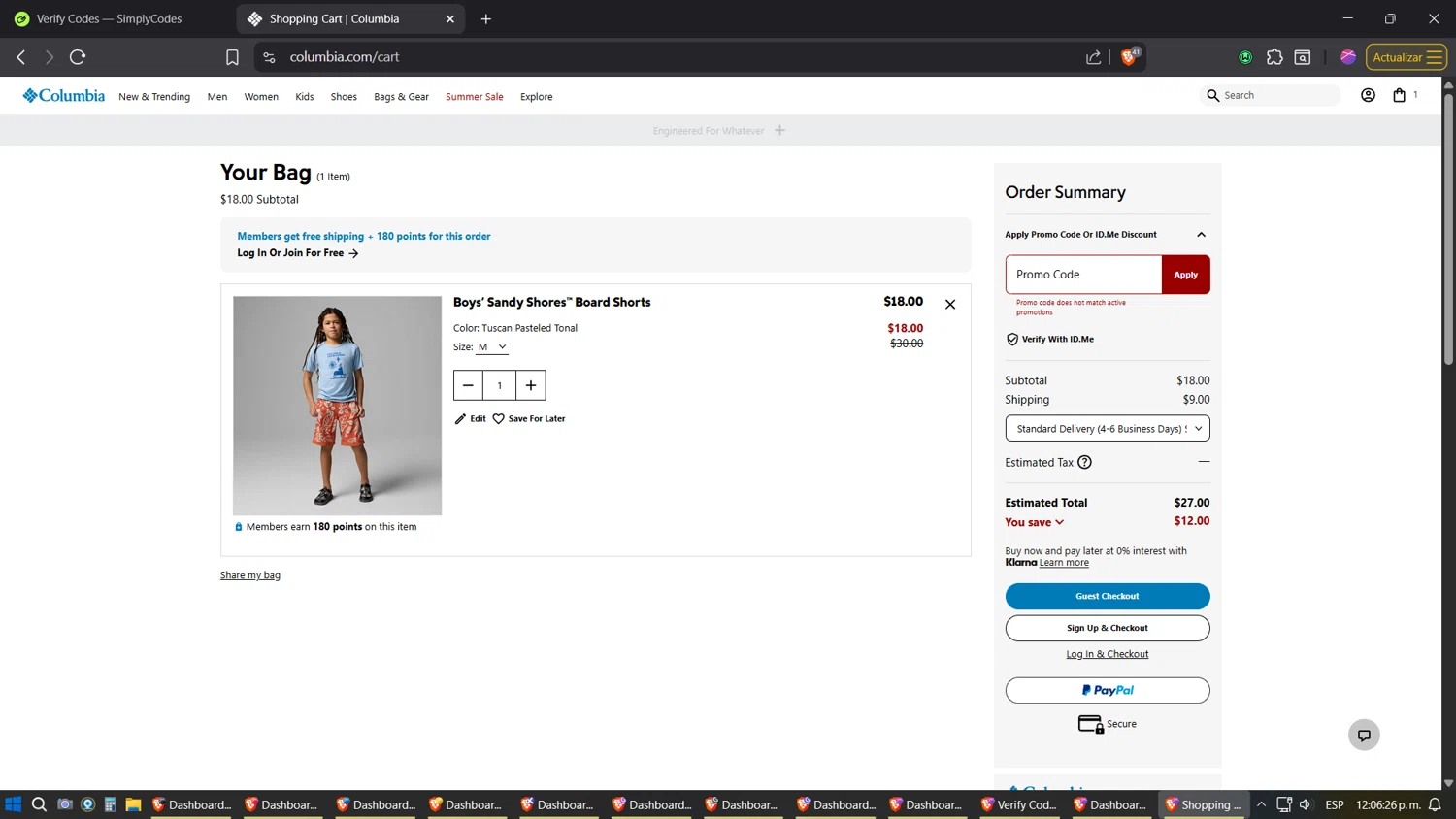Open File Explorer from taskbar
The width and height of the screenshot is (1456, 819).
point(134,804)
